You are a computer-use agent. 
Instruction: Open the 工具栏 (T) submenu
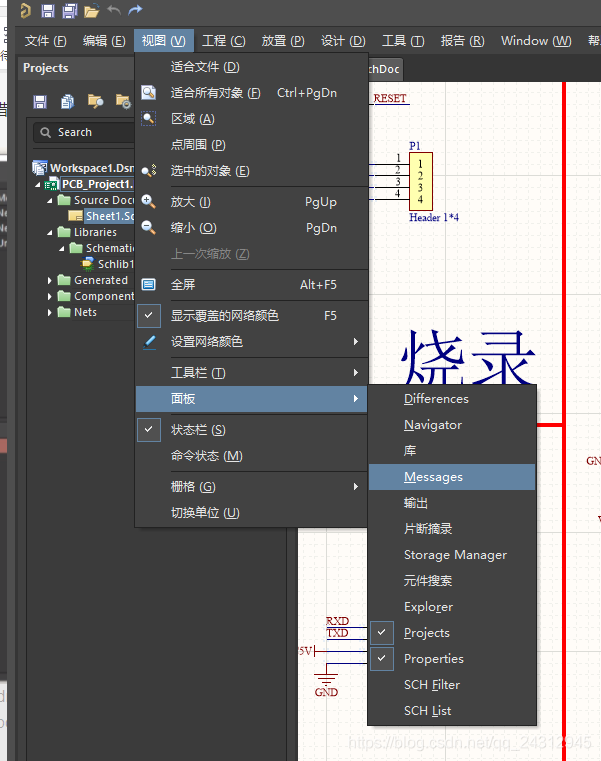[x=251, y=373]
